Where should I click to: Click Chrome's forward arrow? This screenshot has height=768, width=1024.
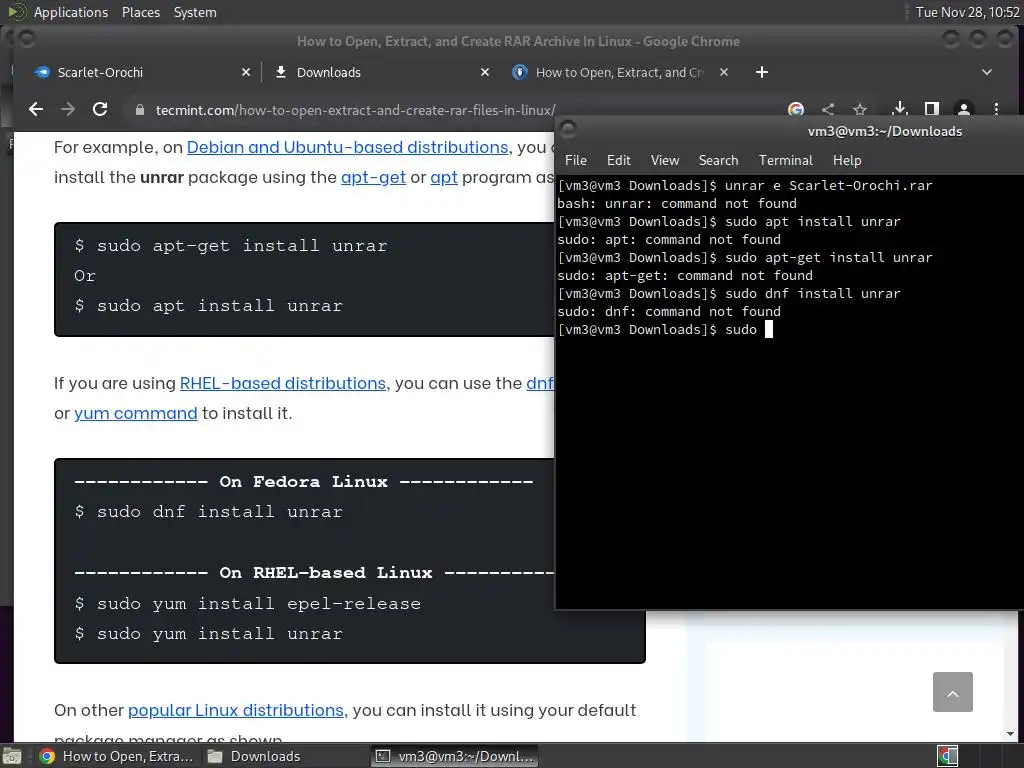(x=68, y=109)
